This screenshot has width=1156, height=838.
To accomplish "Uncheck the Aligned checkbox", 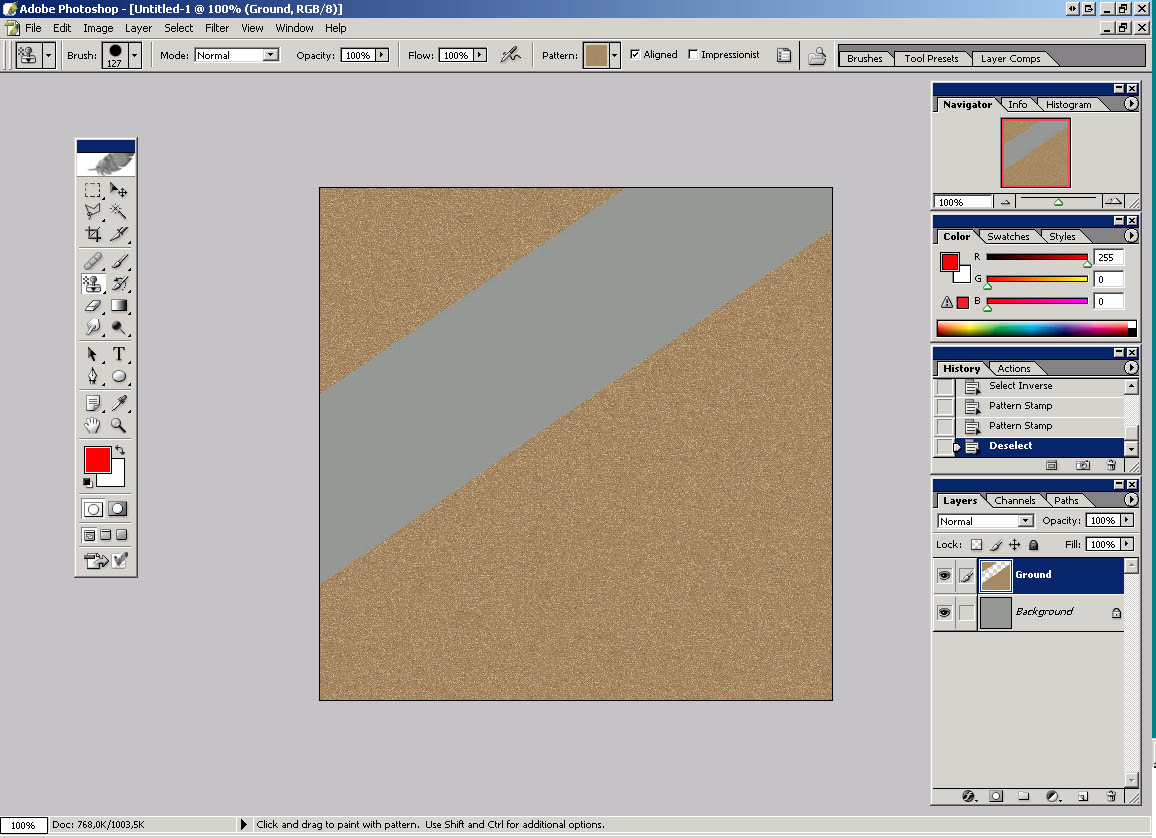I will pyautogui.click(x=635, y=55).
